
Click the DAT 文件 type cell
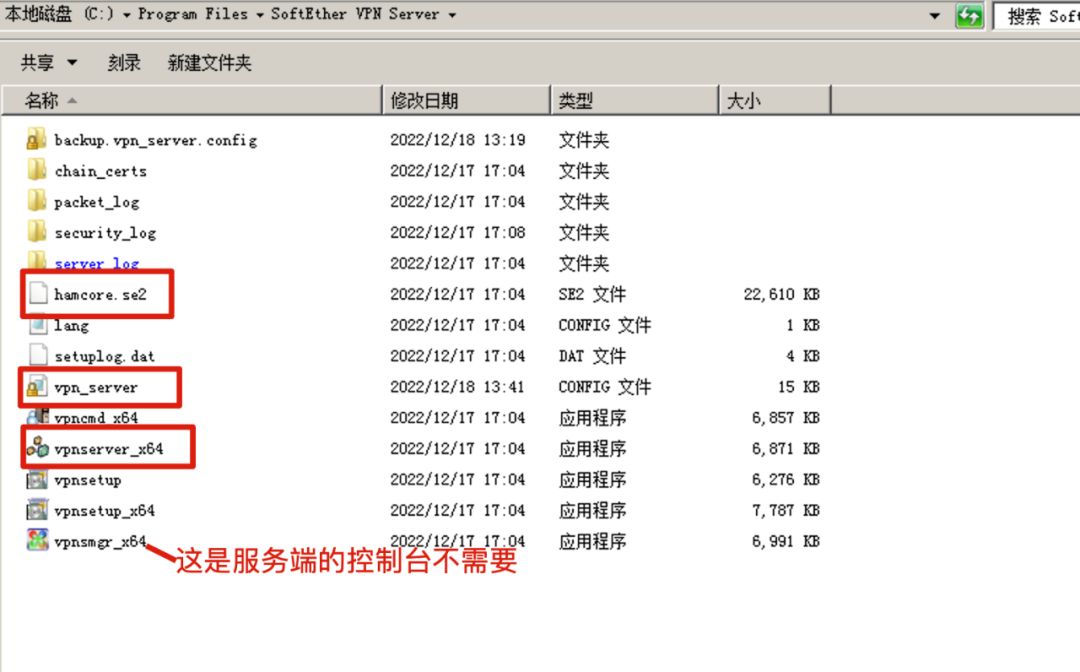[x=592, y=357]
